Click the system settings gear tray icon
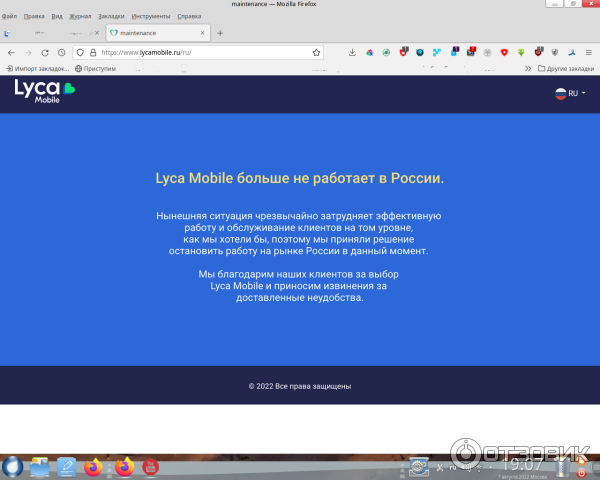 click(419, 467)
